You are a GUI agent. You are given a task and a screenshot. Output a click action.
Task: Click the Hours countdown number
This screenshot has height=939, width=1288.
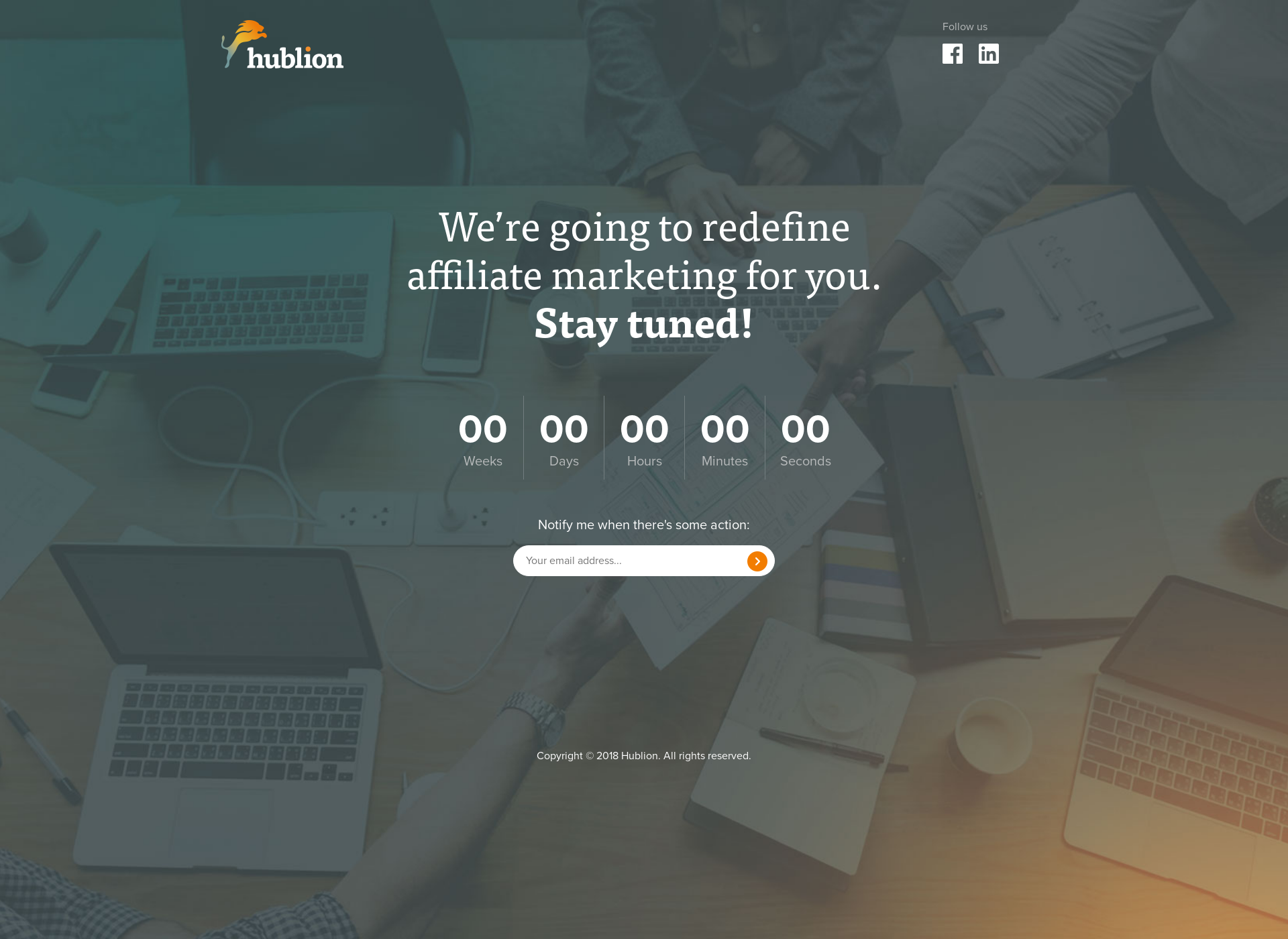click(644, 428)
